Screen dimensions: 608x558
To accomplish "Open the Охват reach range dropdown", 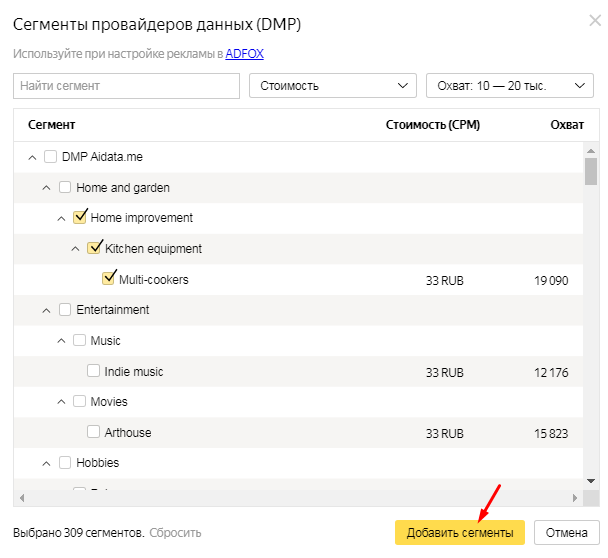I will pos(510,86).
